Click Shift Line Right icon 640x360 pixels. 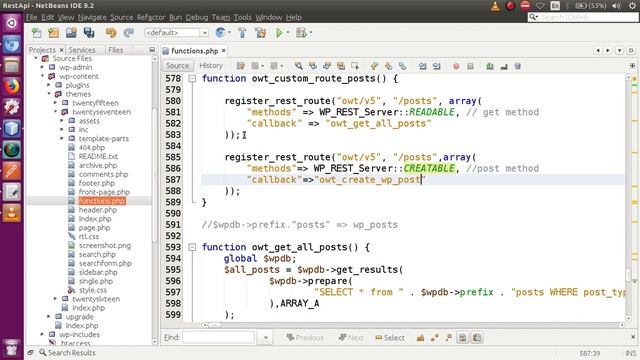coord(436,66)
